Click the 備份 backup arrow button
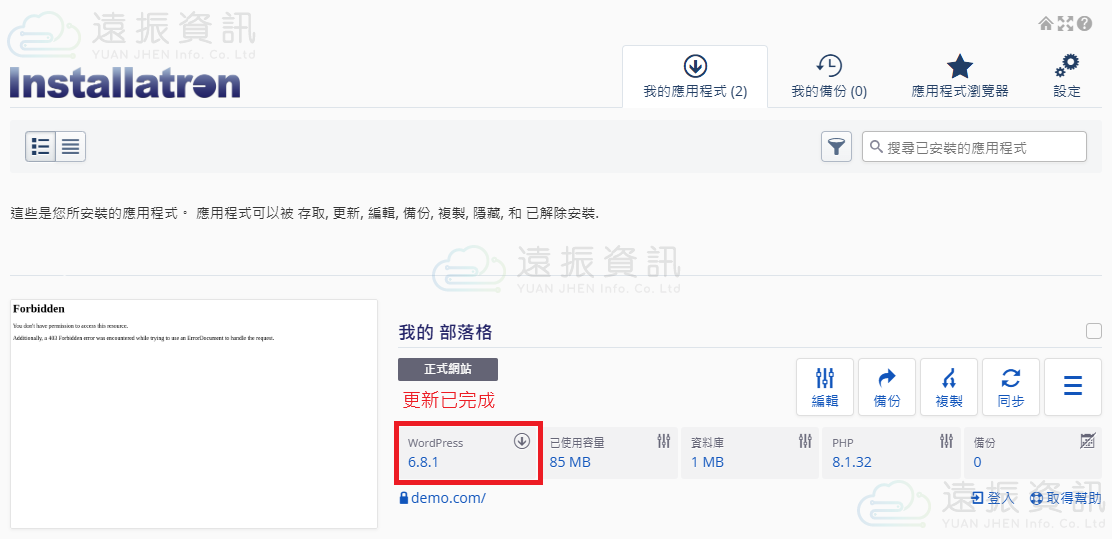The image size is (1112, 539). point(886,387)
